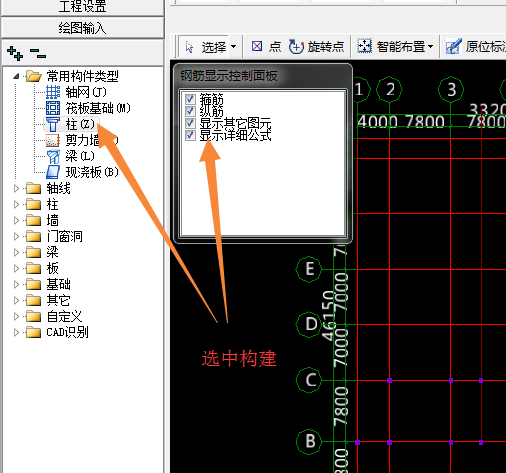Expand the 轴线 folder node

16,188
